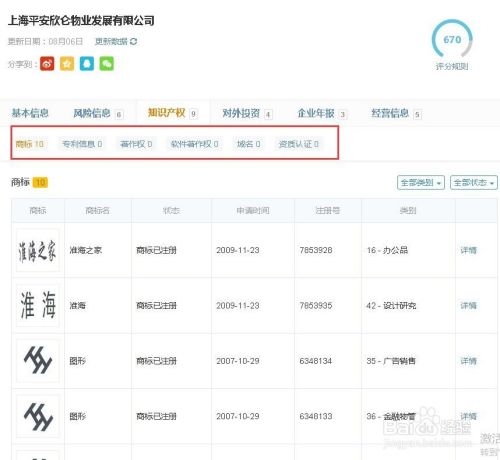
Task: Select the 著作权 0 sub-tab
Action: pos(136,144)
